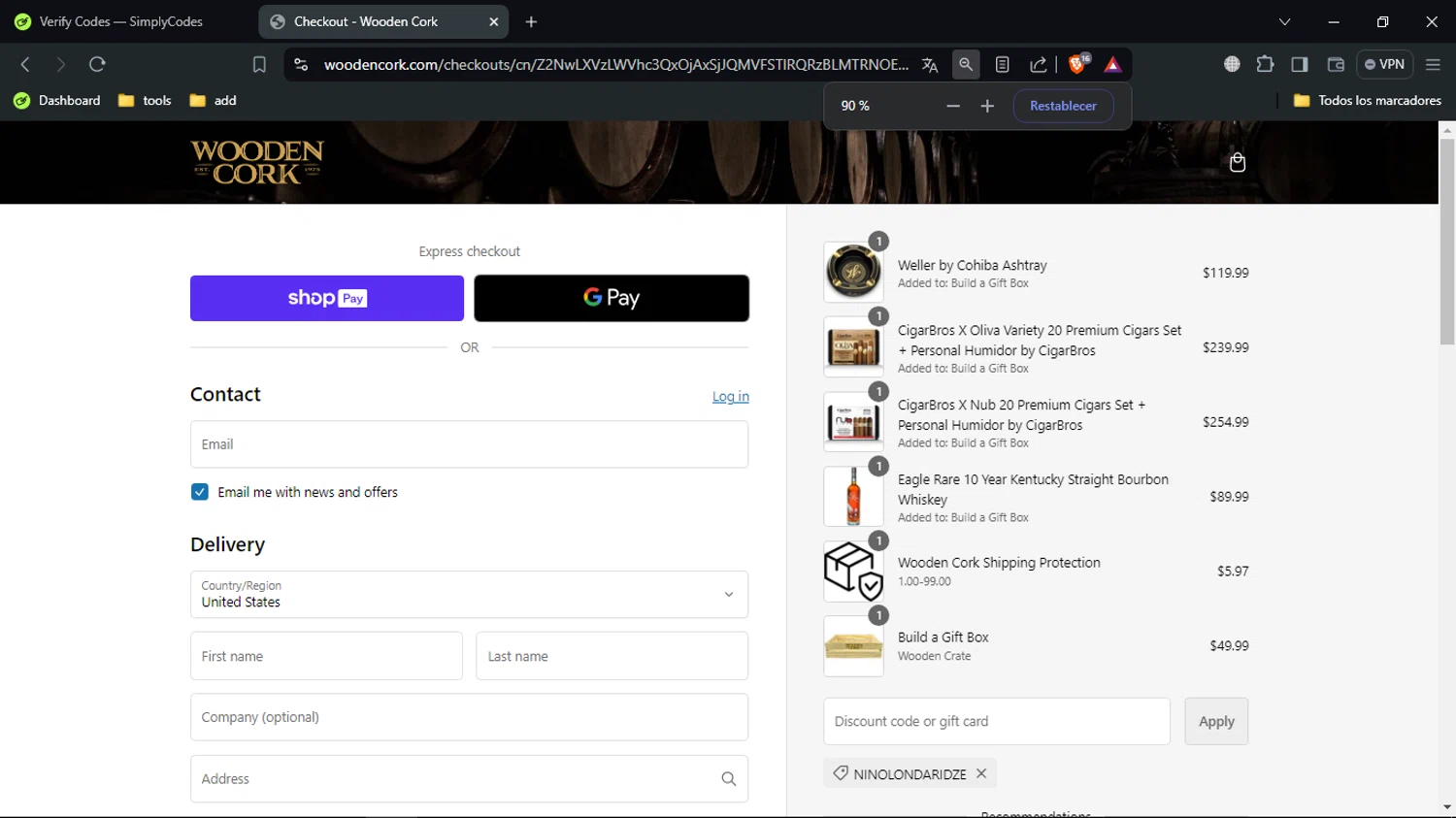Click the $119.99 ashtray price
The width and height of the screenshot is (1456, 818).
1226,273
